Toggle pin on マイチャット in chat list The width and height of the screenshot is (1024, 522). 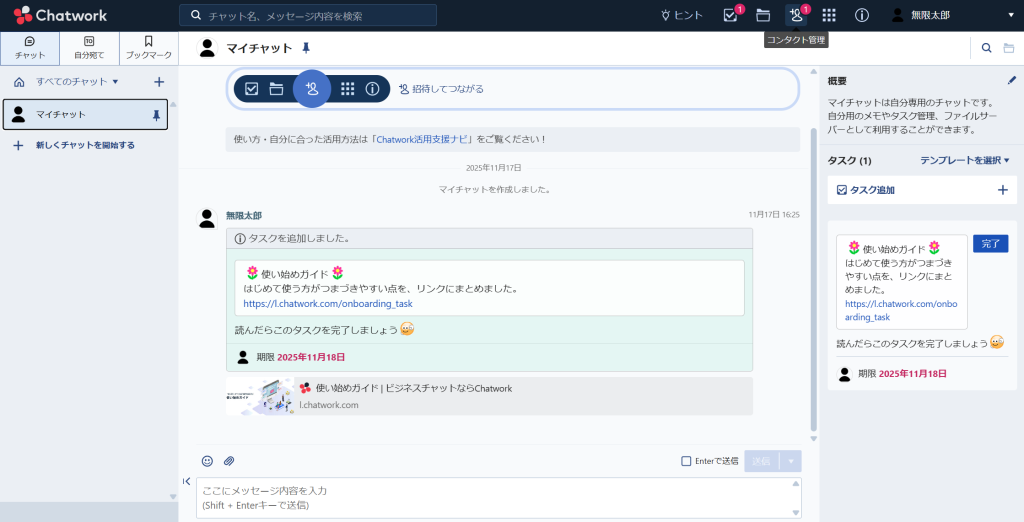[155, 115]
